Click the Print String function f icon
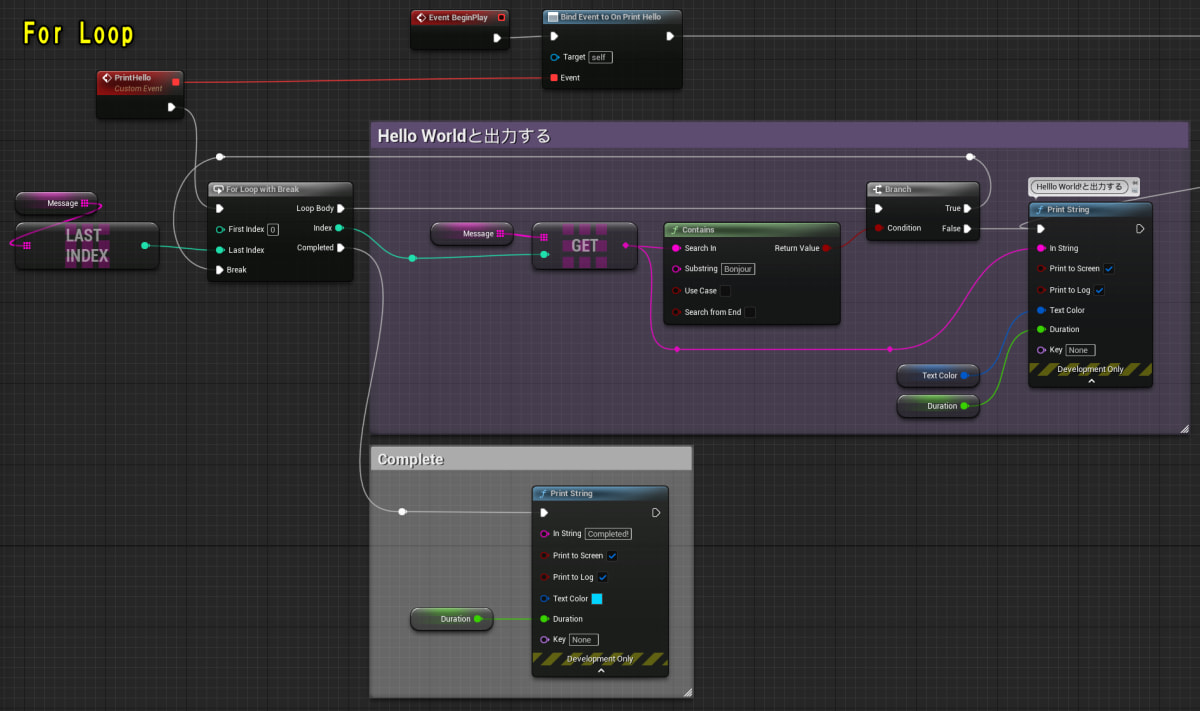This screenshot has height=711, width=1200. tap(1041, 209)
